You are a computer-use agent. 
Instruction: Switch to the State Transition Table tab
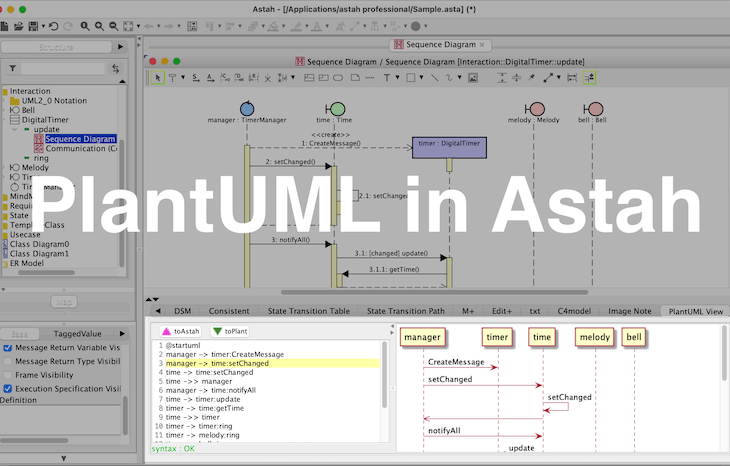click(x=306, y=311)
